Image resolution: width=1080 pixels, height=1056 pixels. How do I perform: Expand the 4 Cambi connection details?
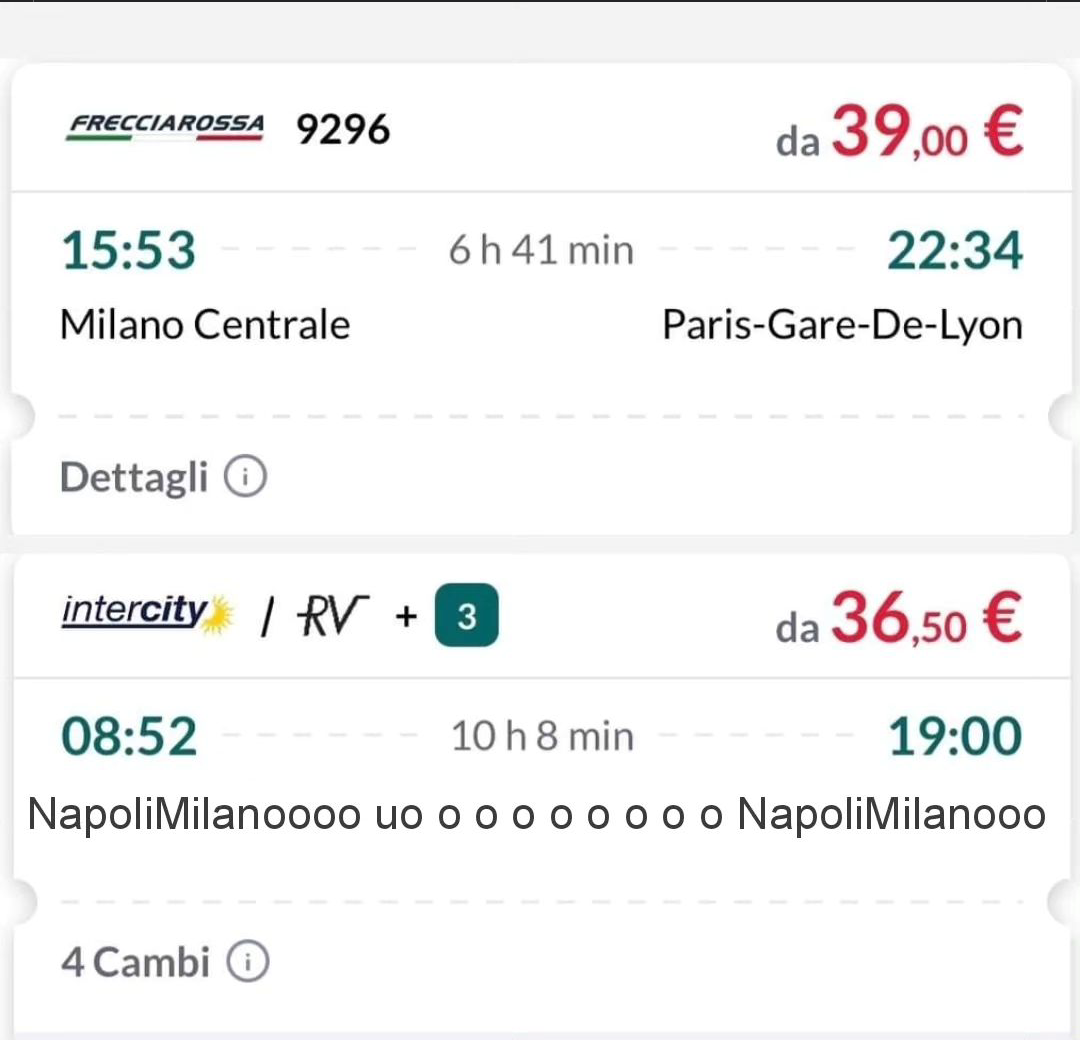[136, 962]
